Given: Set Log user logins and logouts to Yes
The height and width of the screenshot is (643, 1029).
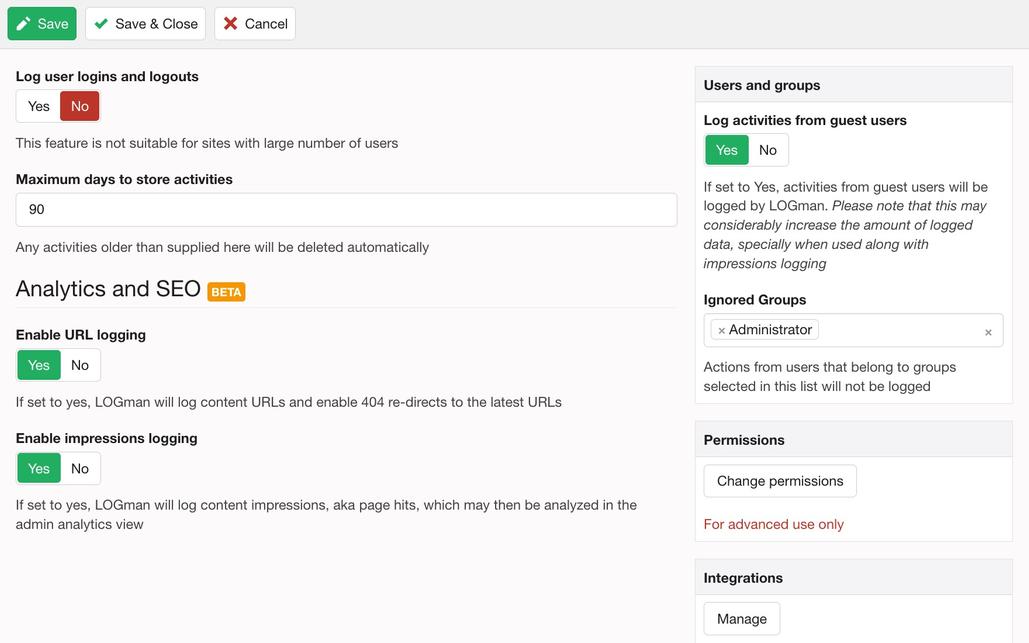Looking at the screenshot, I should tap(39, 106).
